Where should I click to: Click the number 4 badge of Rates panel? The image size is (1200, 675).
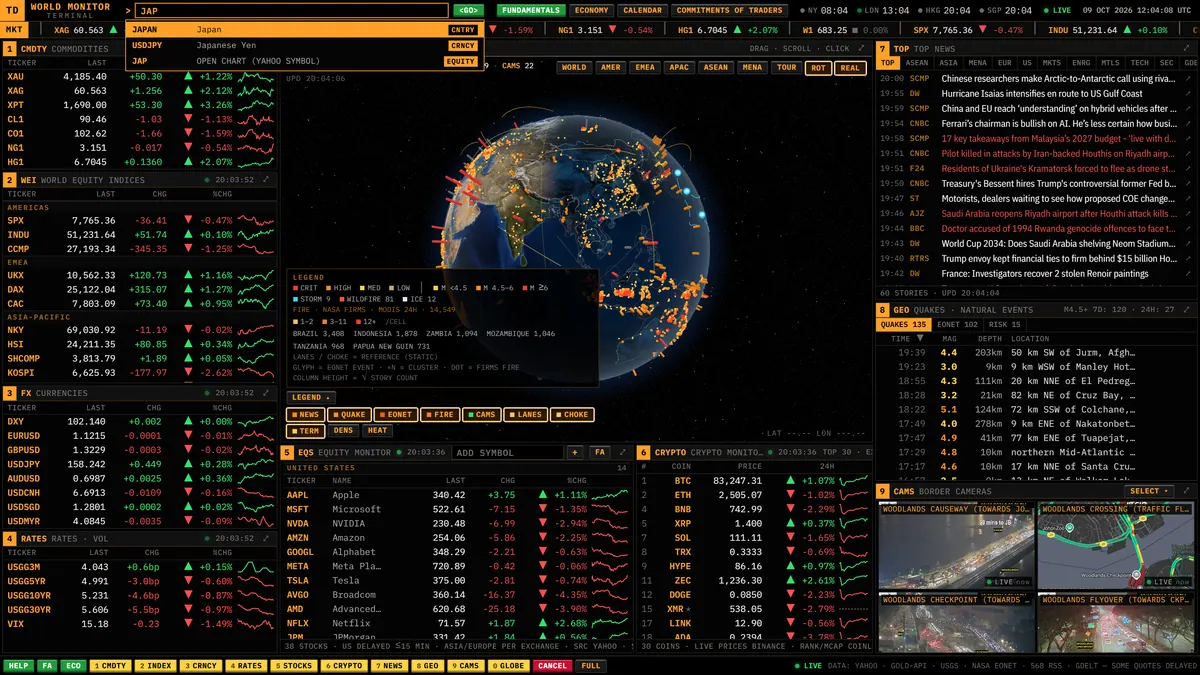pyautogui.click(x=10, y=538)
